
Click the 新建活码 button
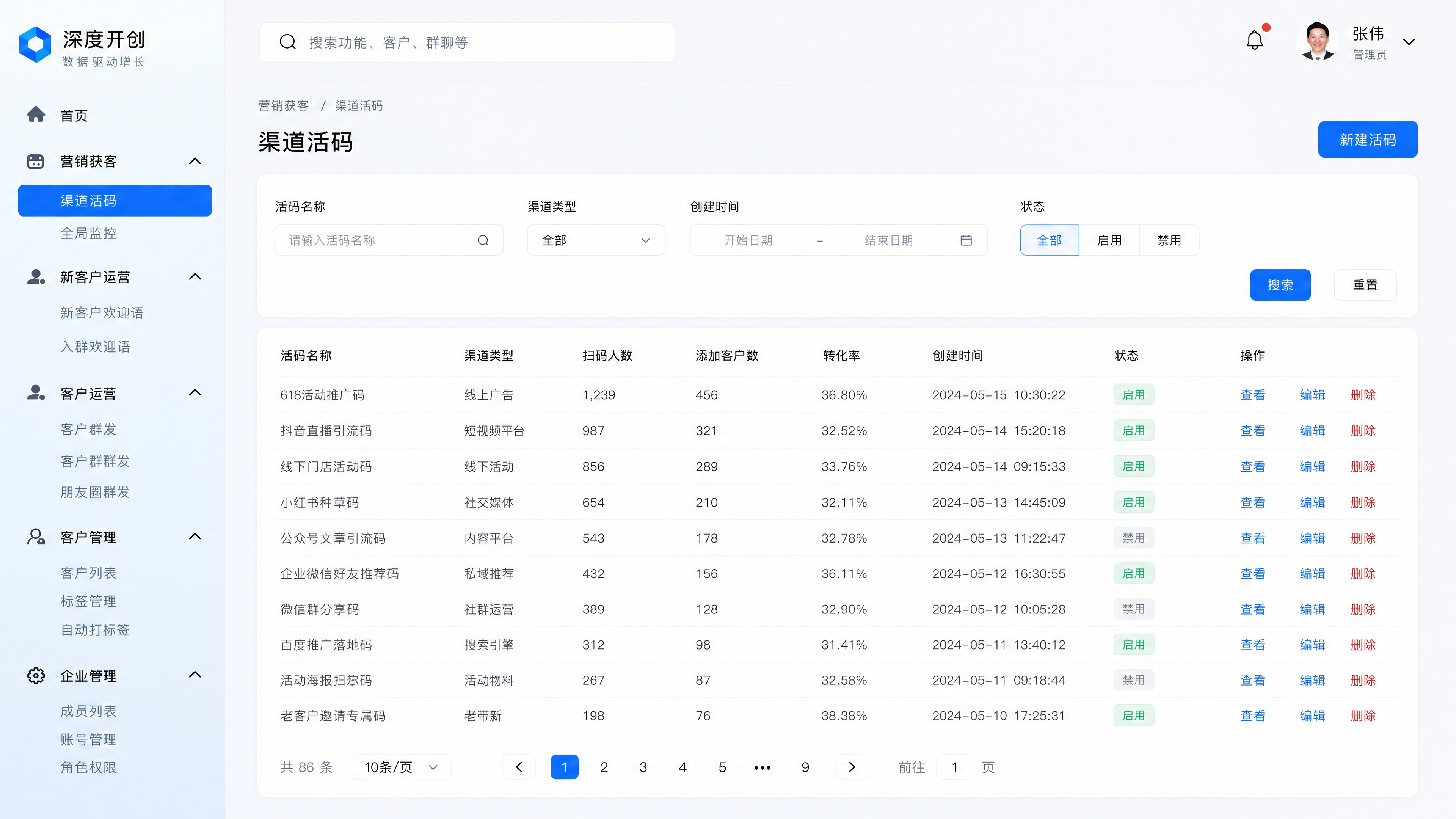pos(1368,139)
